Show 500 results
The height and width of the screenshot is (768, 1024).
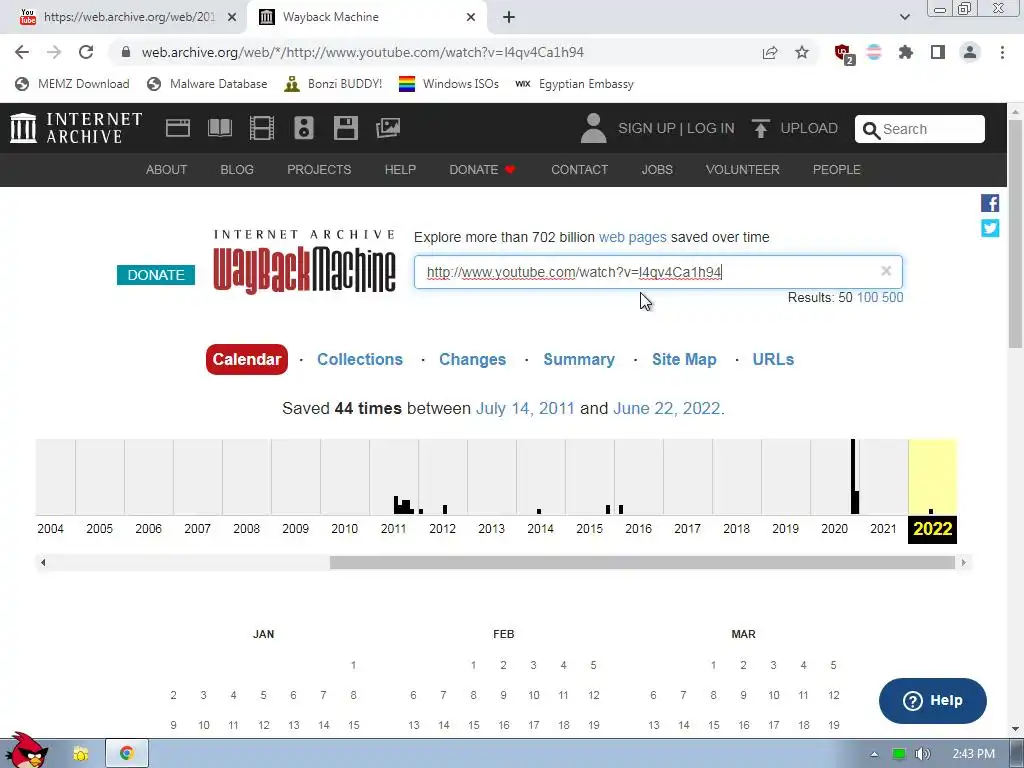click(x=893, y=298)
